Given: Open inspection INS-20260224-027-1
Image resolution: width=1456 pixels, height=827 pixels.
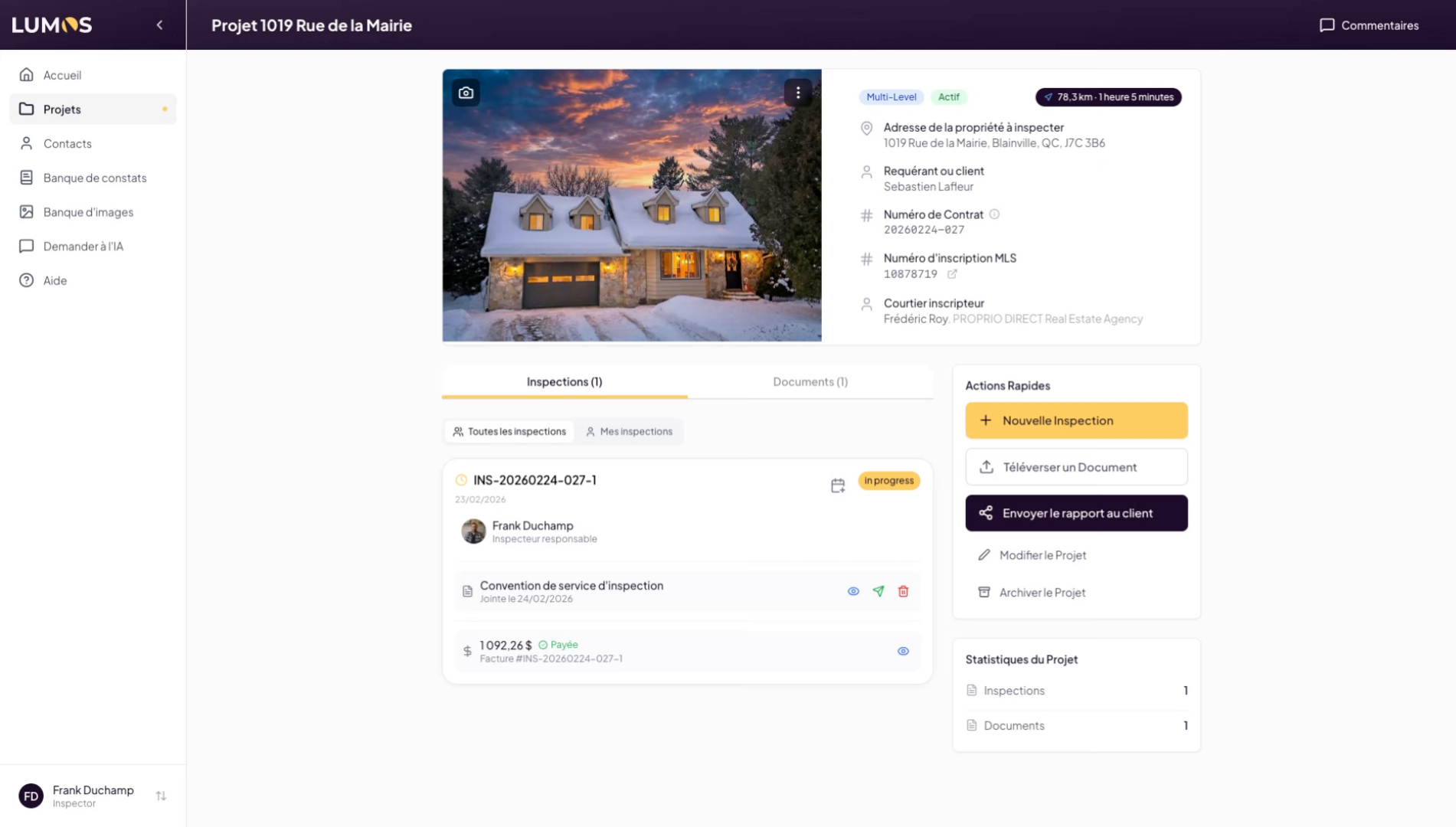Looking at the screenshot, I should pos(535,480).
